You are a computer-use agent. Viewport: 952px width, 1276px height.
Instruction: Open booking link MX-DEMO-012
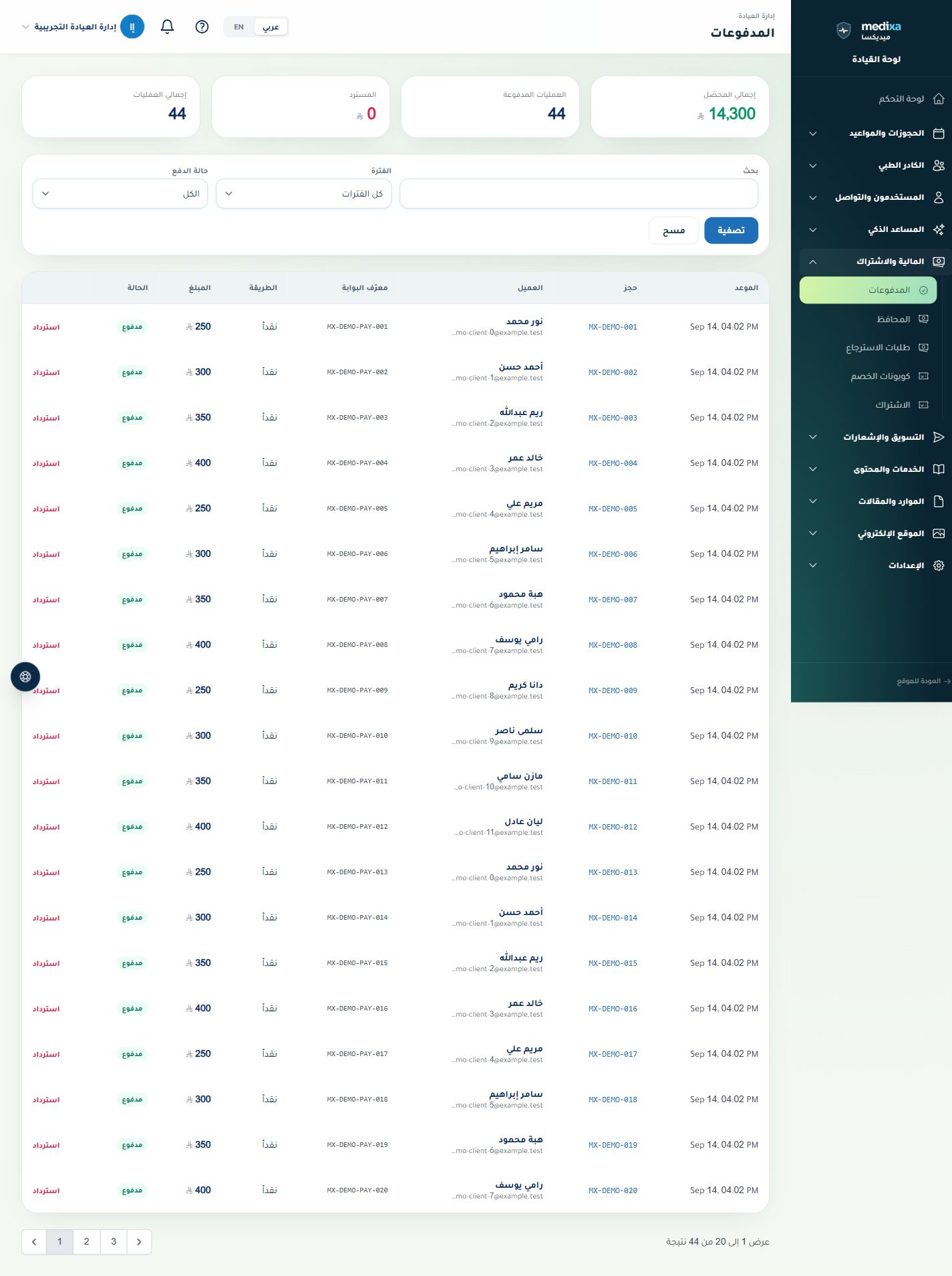(x=613, y=827)
